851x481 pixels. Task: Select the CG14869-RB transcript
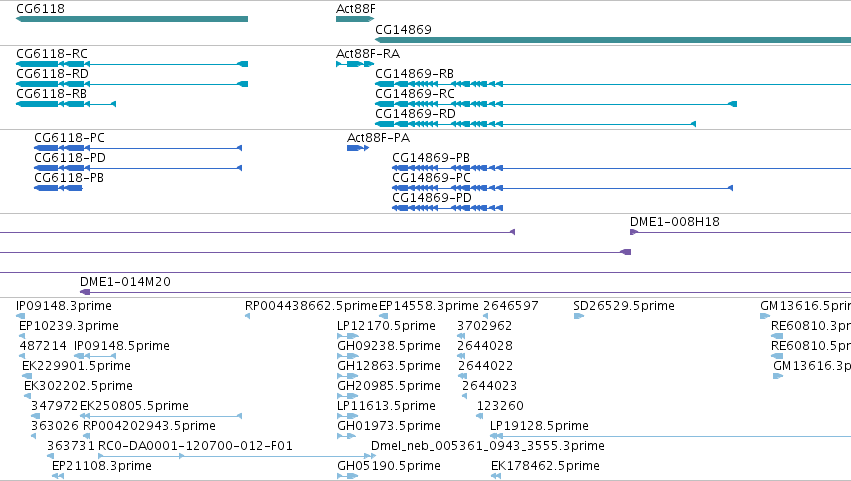[x=613, y=84]
